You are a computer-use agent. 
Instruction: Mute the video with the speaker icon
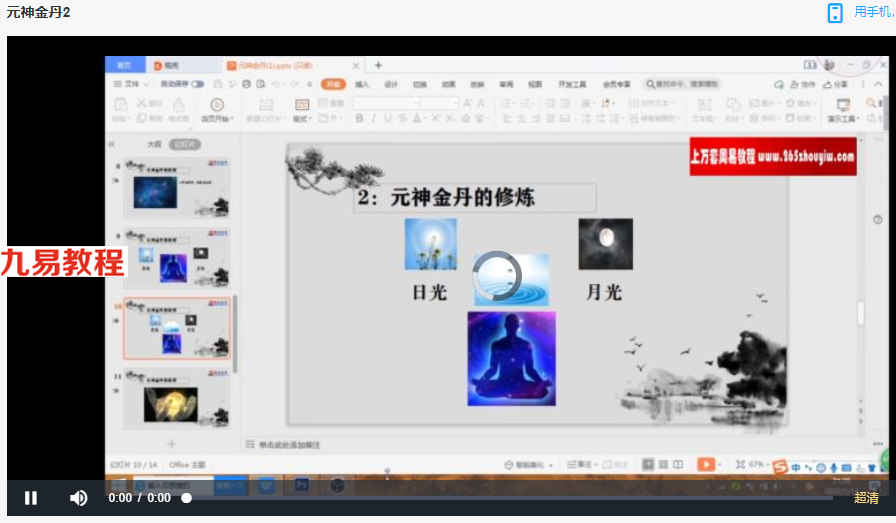[78, 498]
